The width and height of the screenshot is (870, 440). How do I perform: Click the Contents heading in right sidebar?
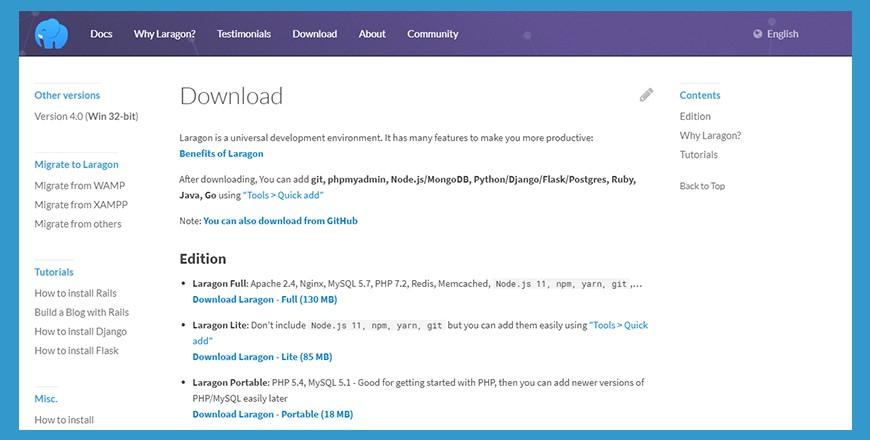[700, 95]
